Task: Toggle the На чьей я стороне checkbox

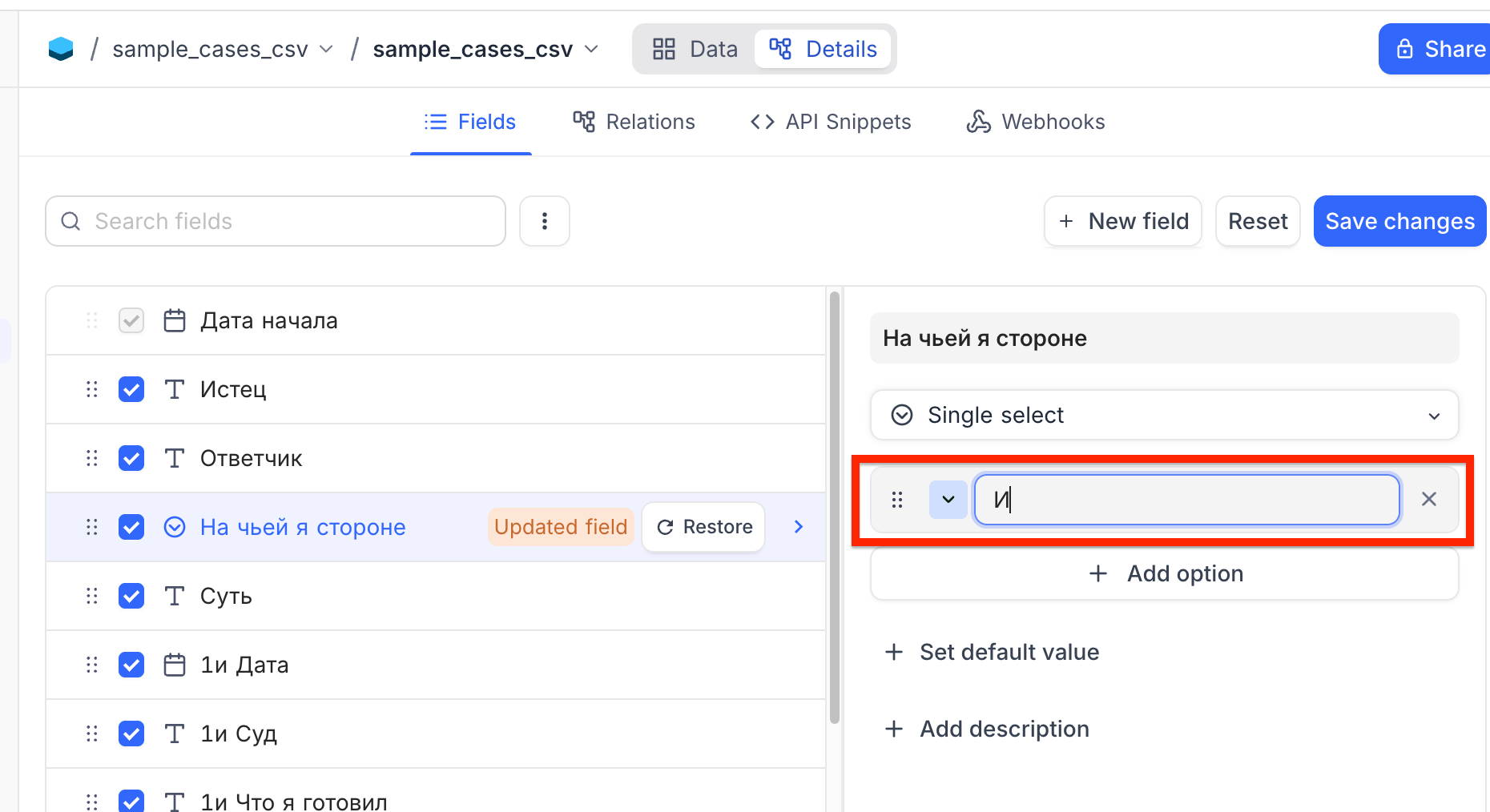Action: pos(131,527)
